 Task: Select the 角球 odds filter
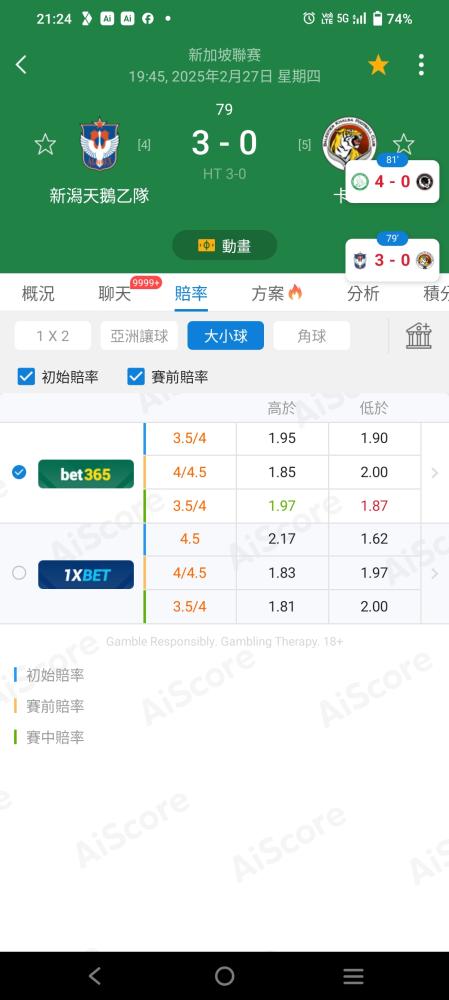tap(312, 335)
